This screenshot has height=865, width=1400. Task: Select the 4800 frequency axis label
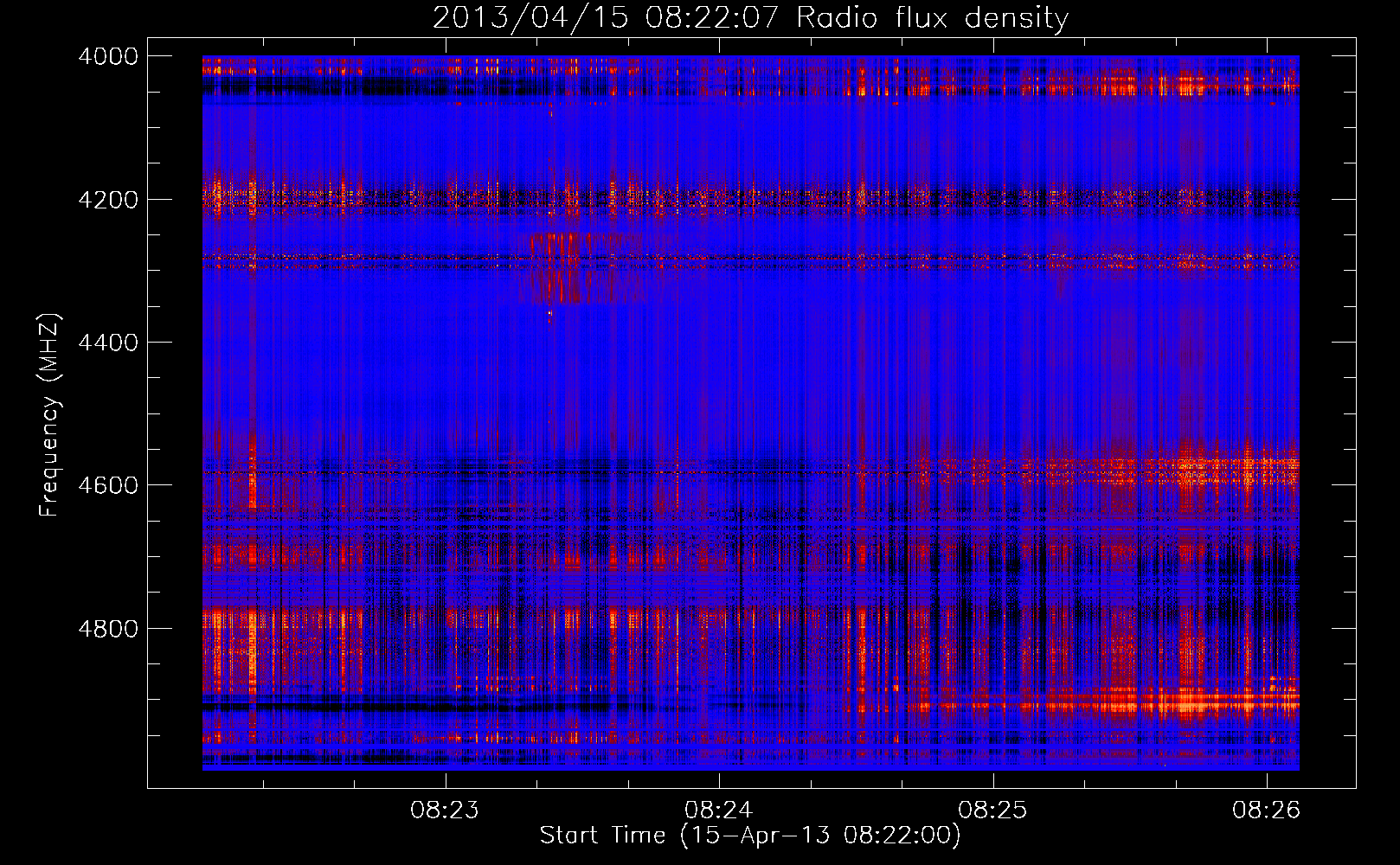click(x=107, y=629)
